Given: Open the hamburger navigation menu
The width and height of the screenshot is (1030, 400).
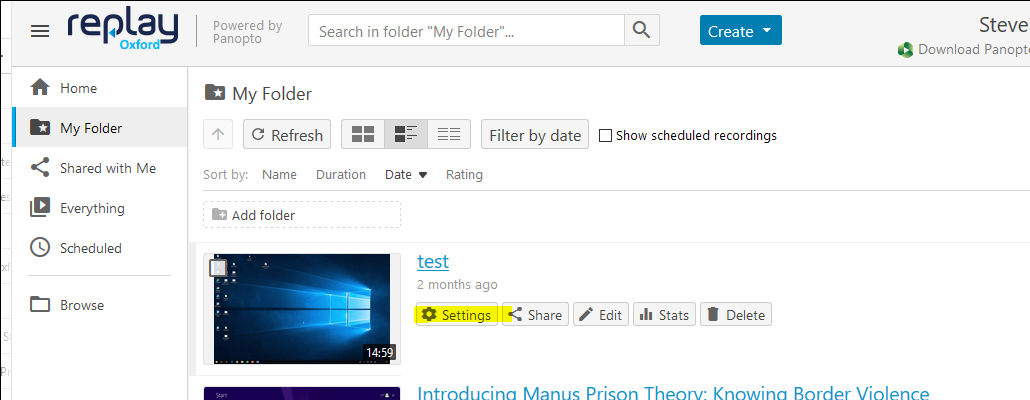Looking at the screenshot, I should pyautogui.click(x=40, y=31).
